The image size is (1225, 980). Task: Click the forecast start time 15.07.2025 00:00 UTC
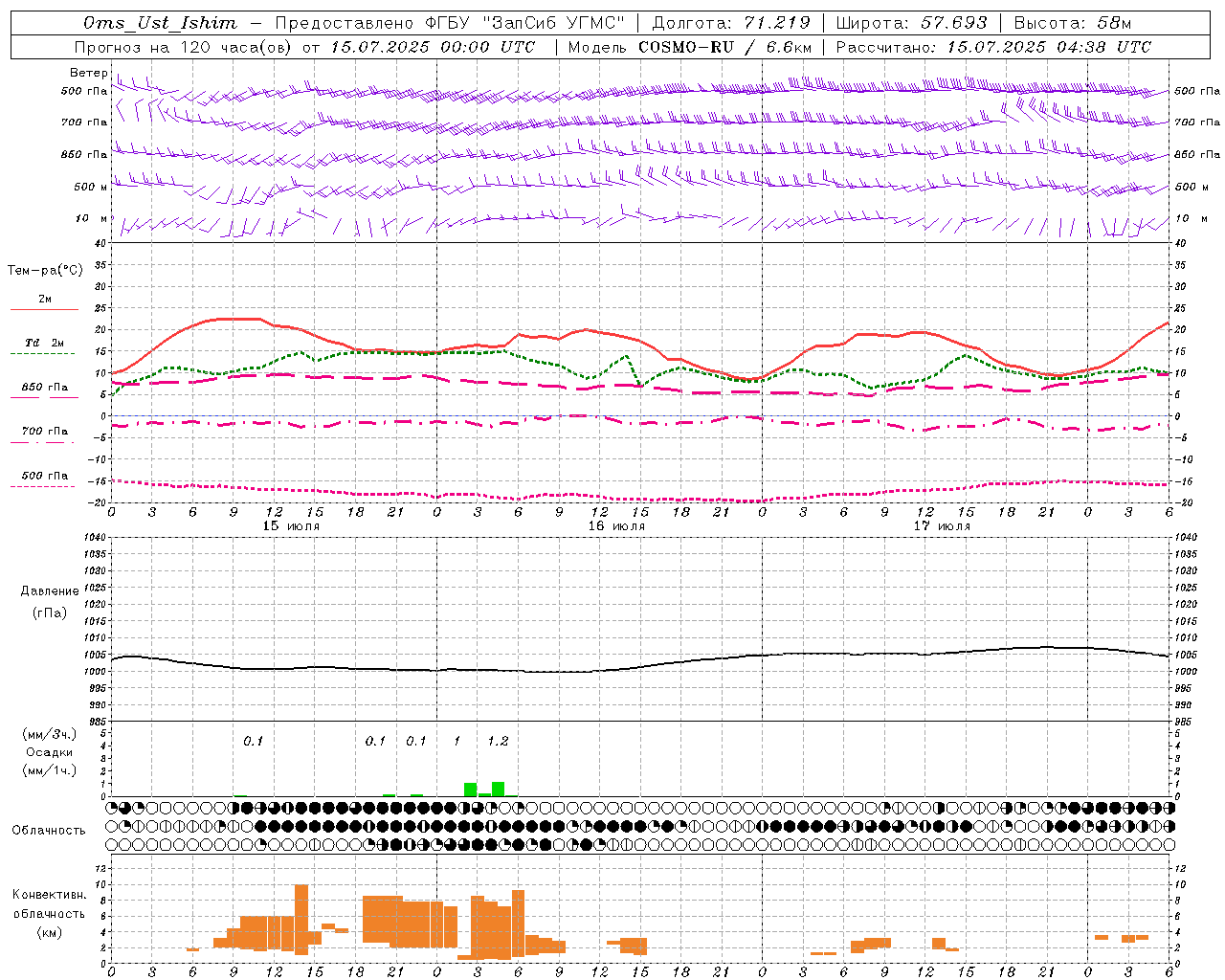[433, 47]
